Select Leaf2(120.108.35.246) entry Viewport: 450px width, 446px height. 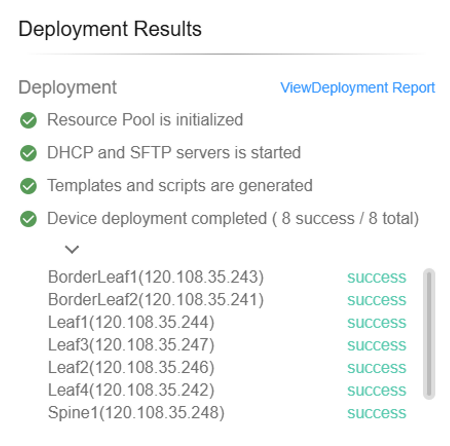(x=131, y=367)
